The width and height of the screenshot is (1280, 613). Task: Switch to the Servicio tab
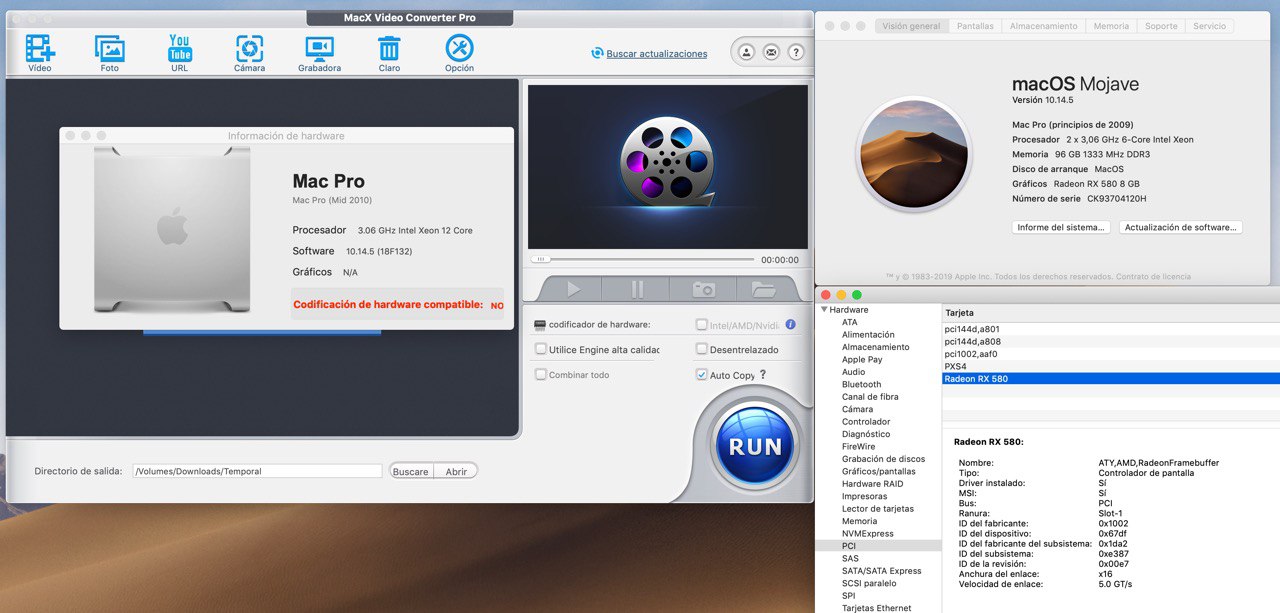point(1209,26)
